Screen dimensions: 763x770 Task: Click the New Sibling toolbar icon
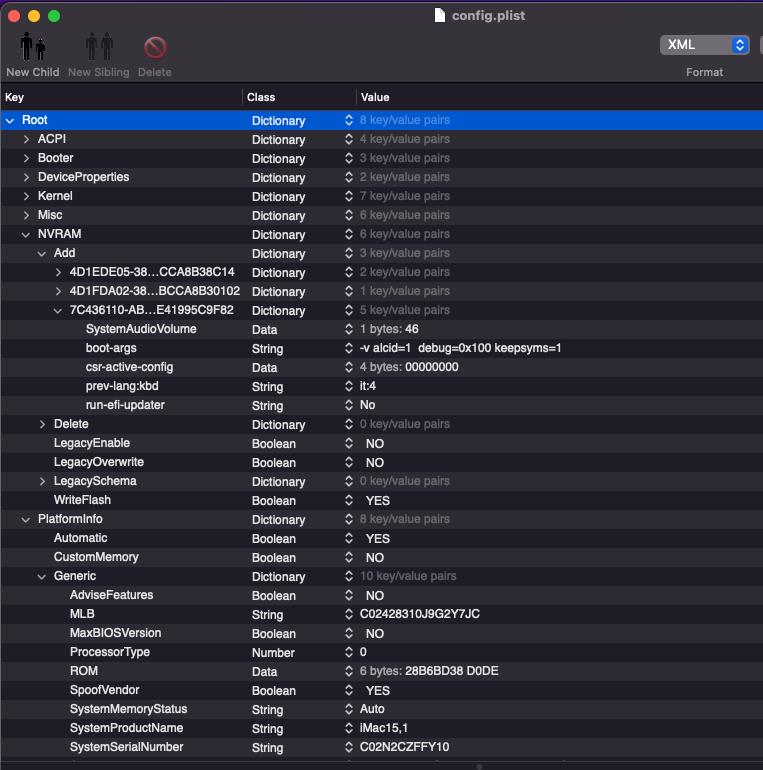pos(99,47)
